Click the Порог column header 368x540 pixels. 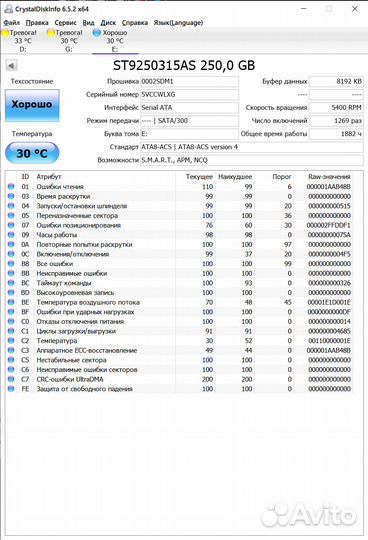[x=282, y=177]
